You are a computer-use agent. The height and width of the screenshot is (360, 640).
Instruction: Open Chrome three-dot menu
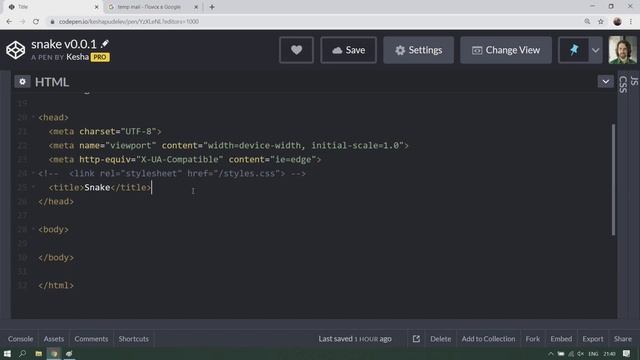click(x=631, y=22)
